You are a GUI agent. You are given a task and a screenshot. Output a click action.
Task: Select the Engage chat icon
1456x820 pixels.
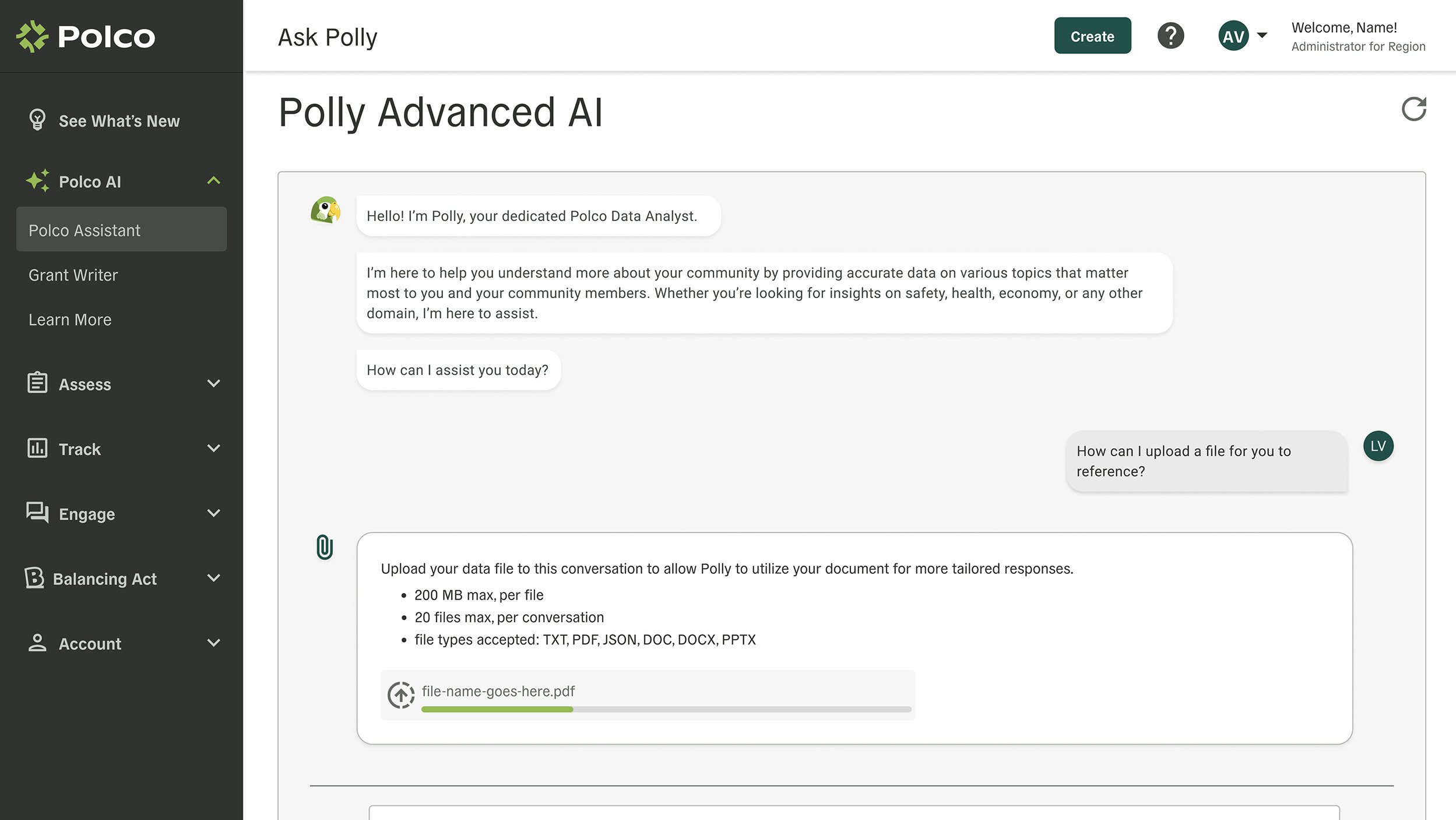pos(37,513)
